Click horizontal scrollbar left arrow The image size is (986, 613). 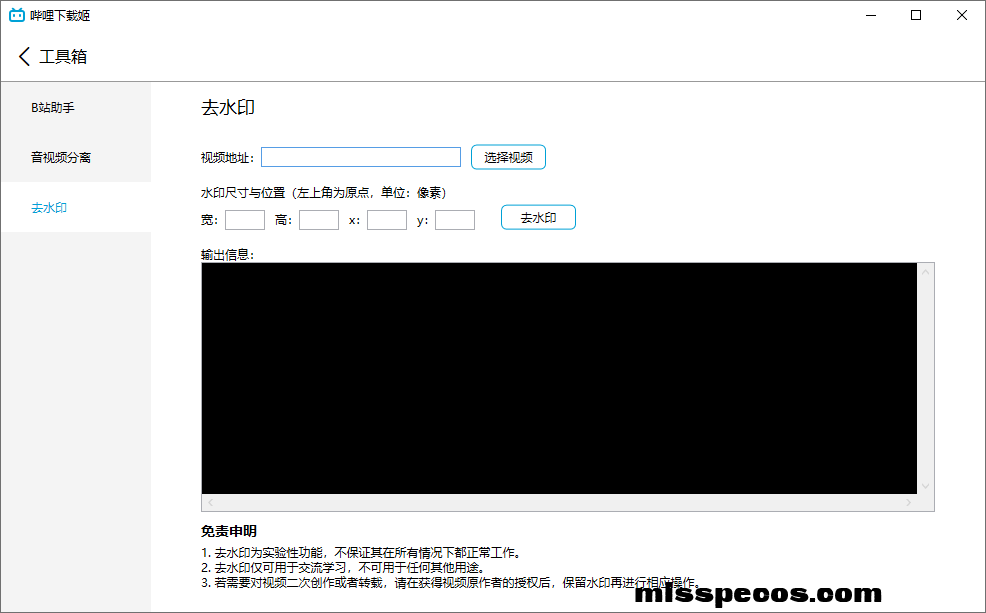coord(211,502)
